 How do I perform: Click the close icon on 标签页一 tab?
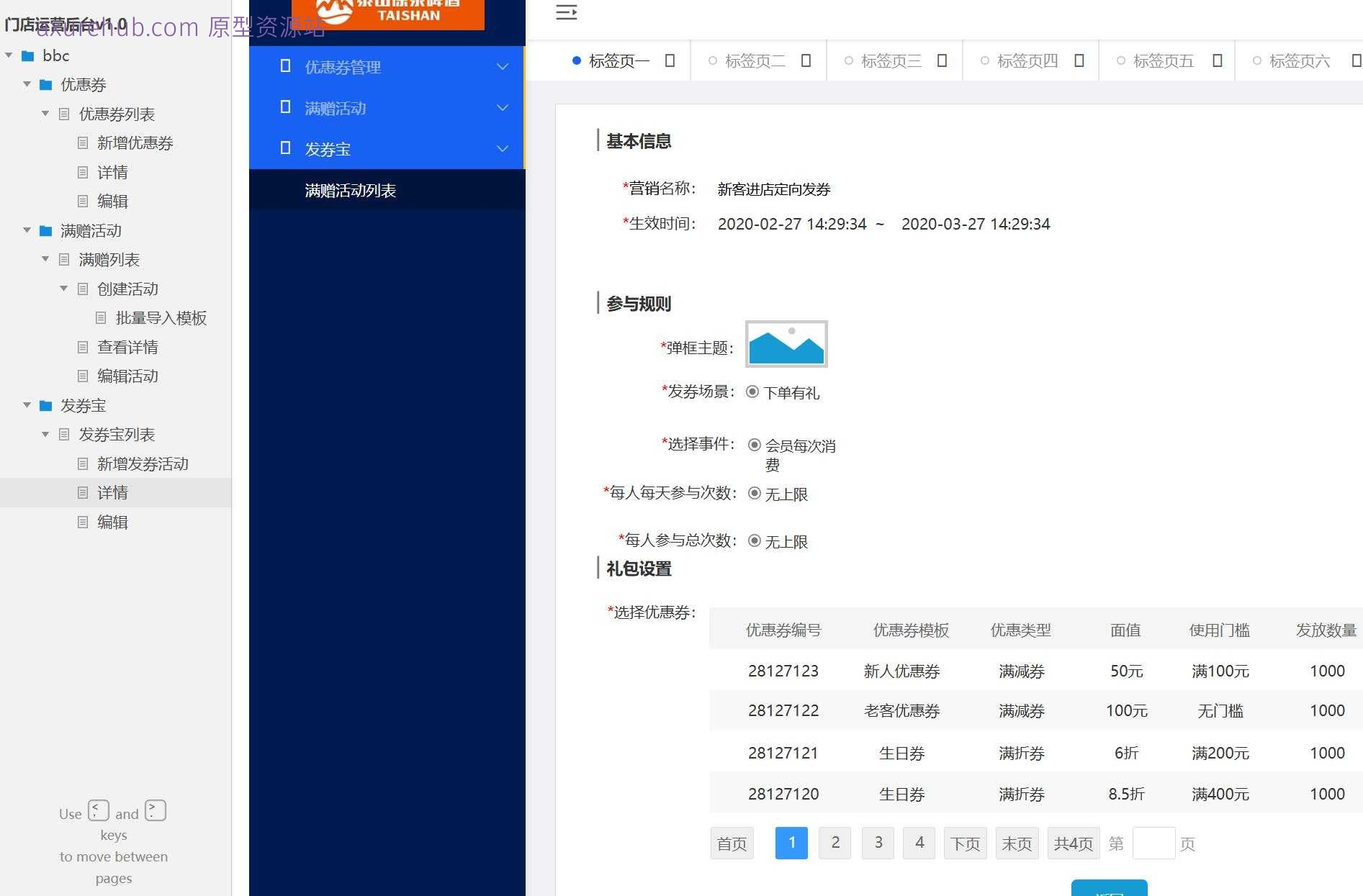coord(670,60)
